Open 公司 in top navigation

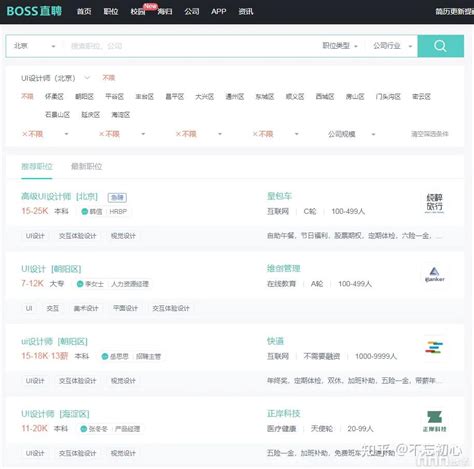click(192, 11)
